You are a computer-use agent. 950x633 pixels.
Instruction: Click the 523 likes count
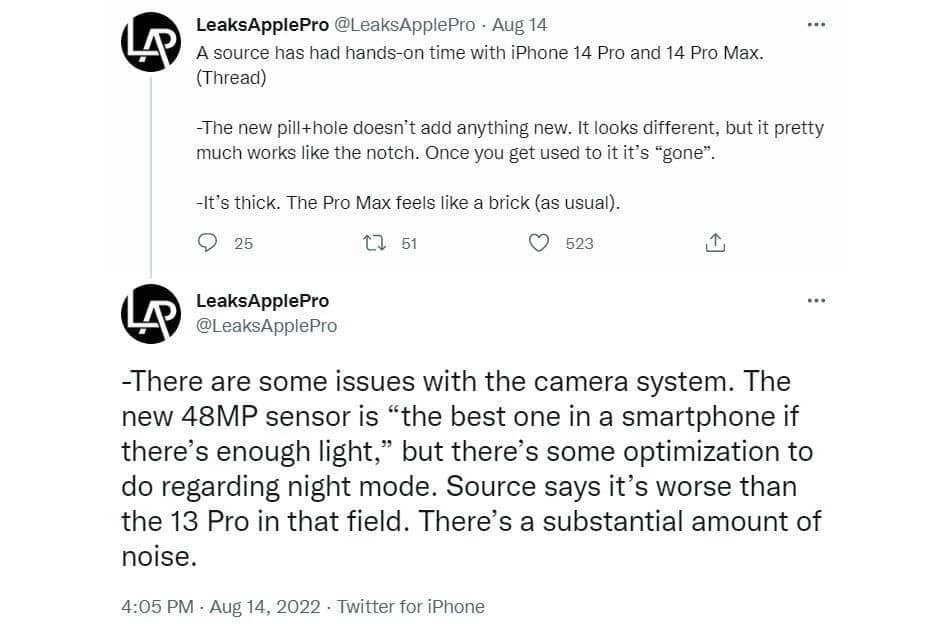579,243
